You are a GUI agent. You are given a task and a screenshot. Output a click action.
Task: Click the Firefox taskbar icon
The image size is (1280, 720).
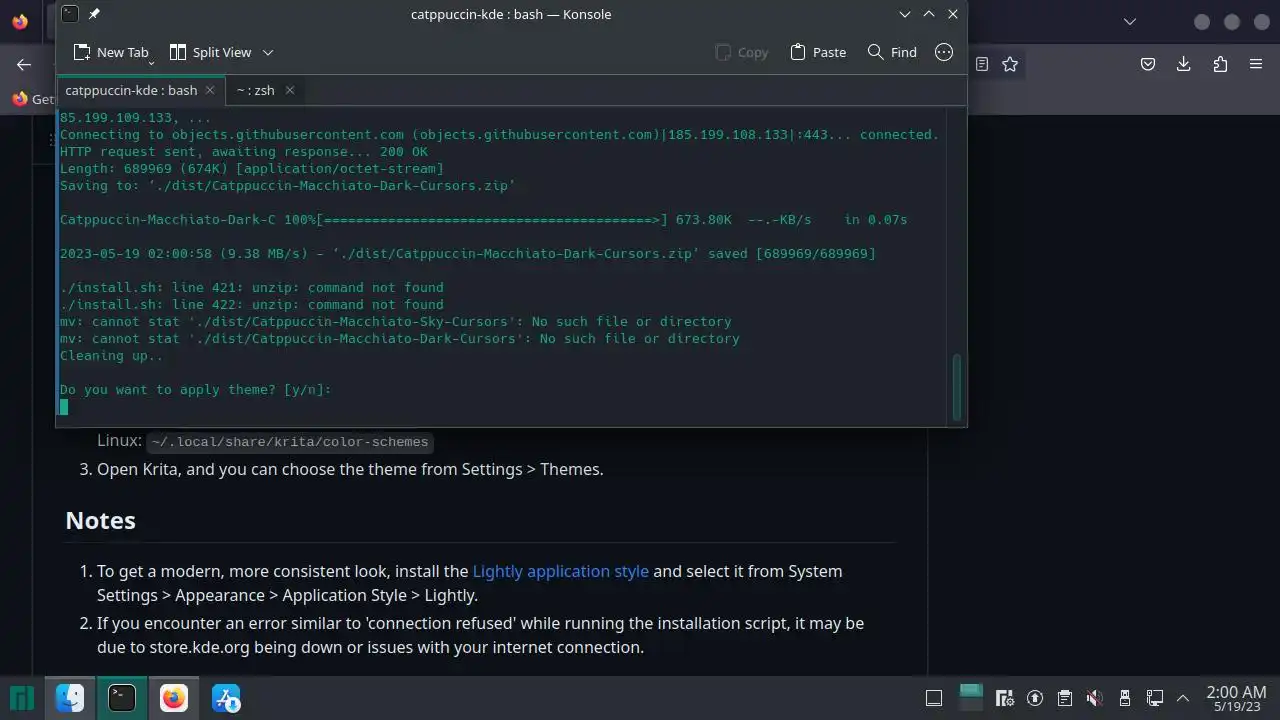pyautogui.click(x=174, y=698)
